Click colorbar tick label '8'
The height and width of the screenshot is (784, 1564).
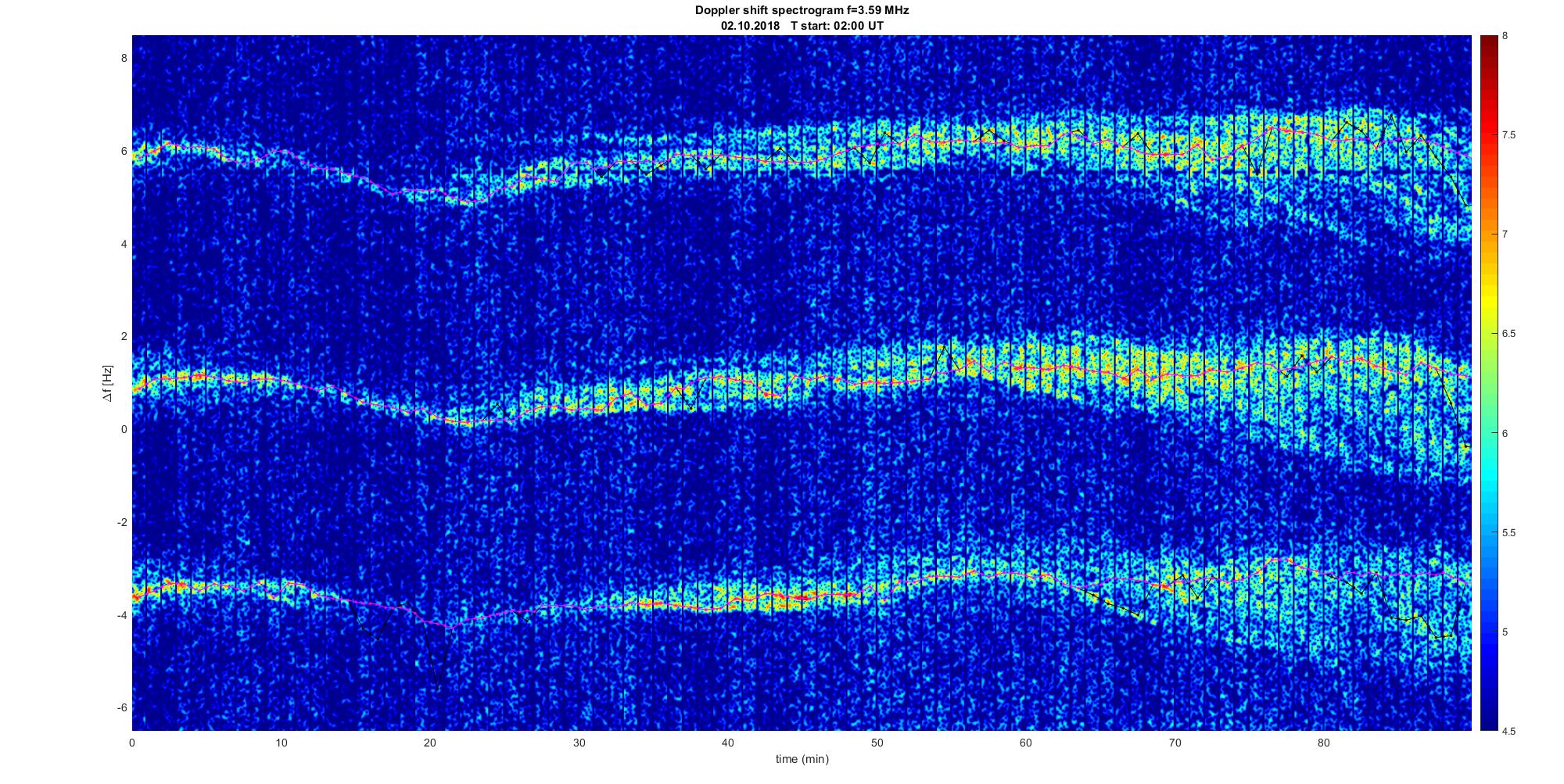point(1505,36)
